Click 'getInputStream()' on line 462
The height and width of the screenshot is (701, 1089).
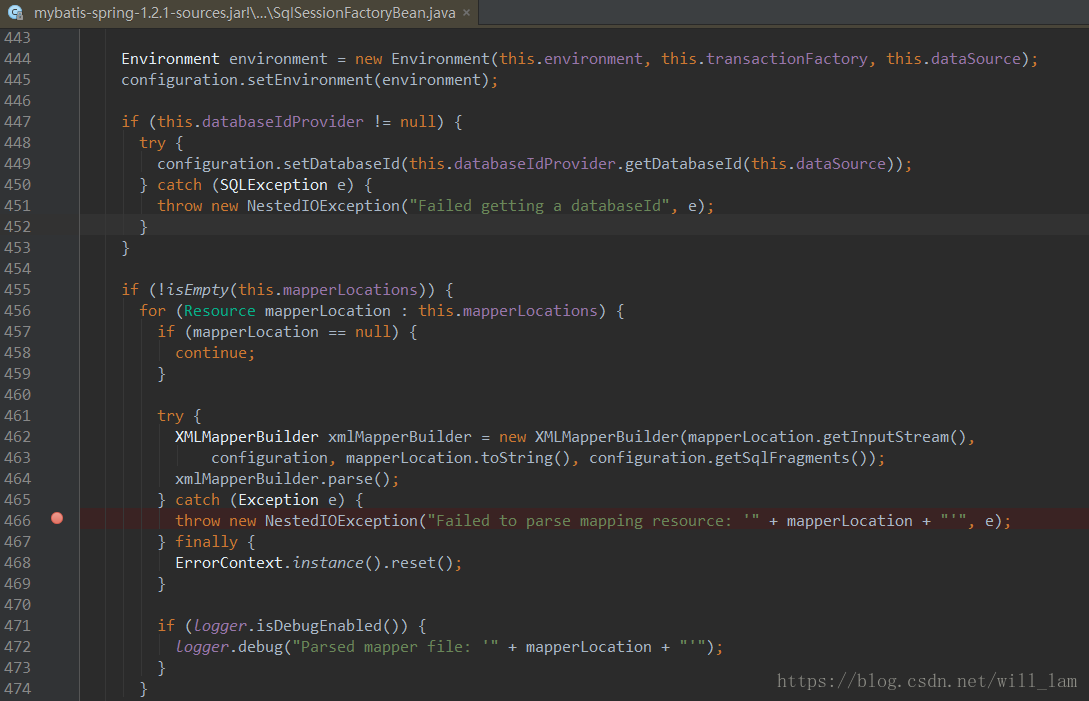(895, 437)
